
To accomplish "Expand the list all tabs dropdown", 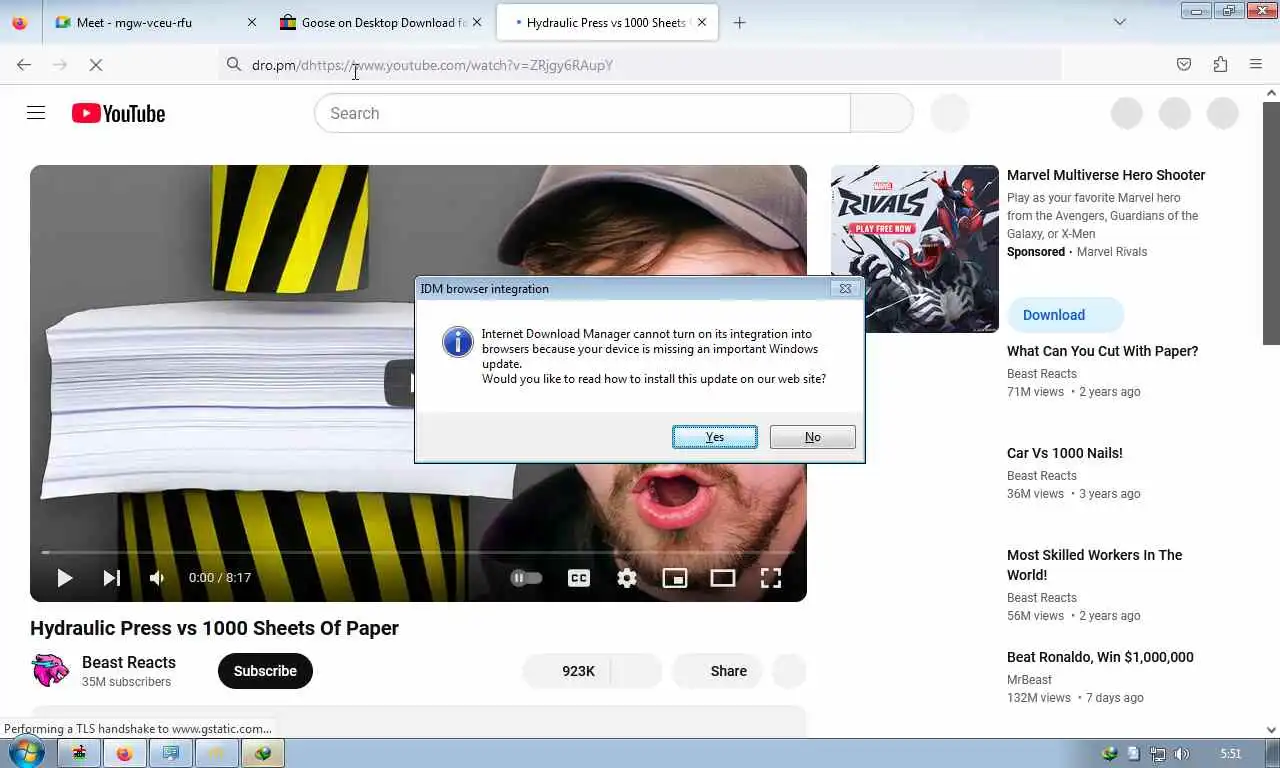I will [1120, 22].
